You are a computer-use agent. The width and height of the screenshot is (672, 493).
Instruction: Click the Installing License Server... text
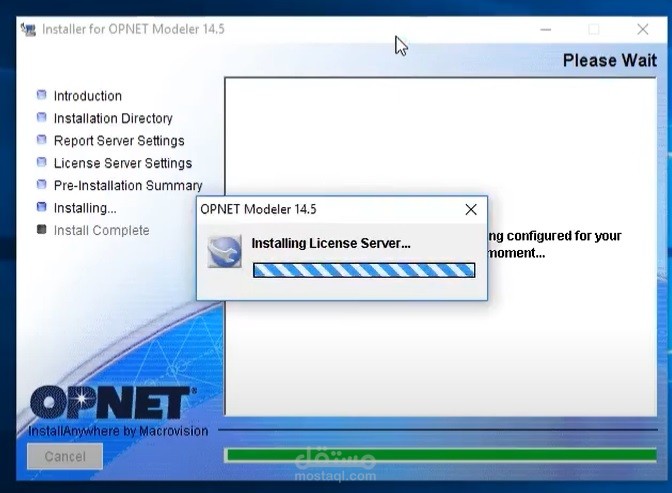tap(331, 243)
